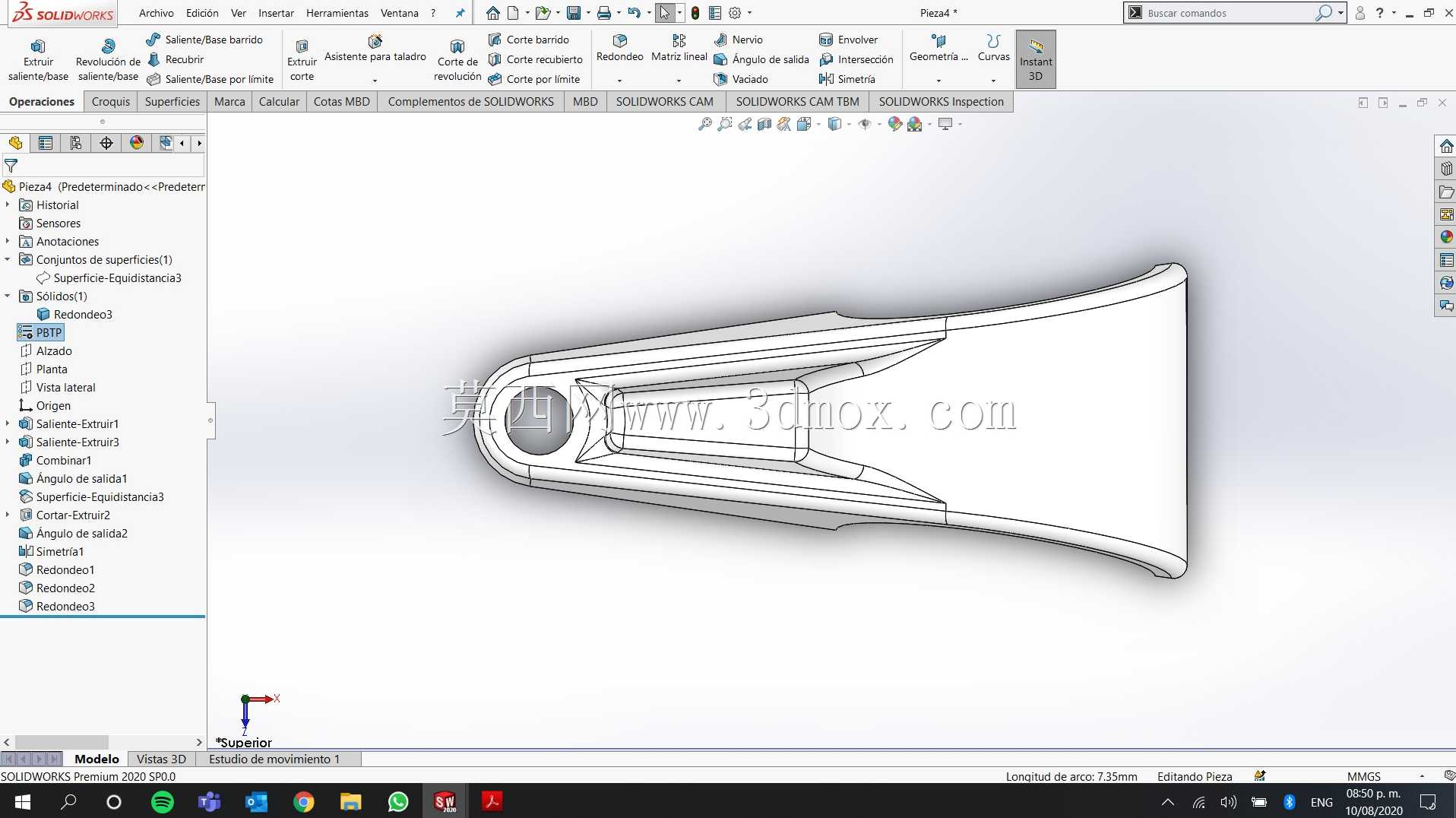This screenshot has height=818, width=1456.
Task: Click the feature tree filter icon
Action: [11, 165]
